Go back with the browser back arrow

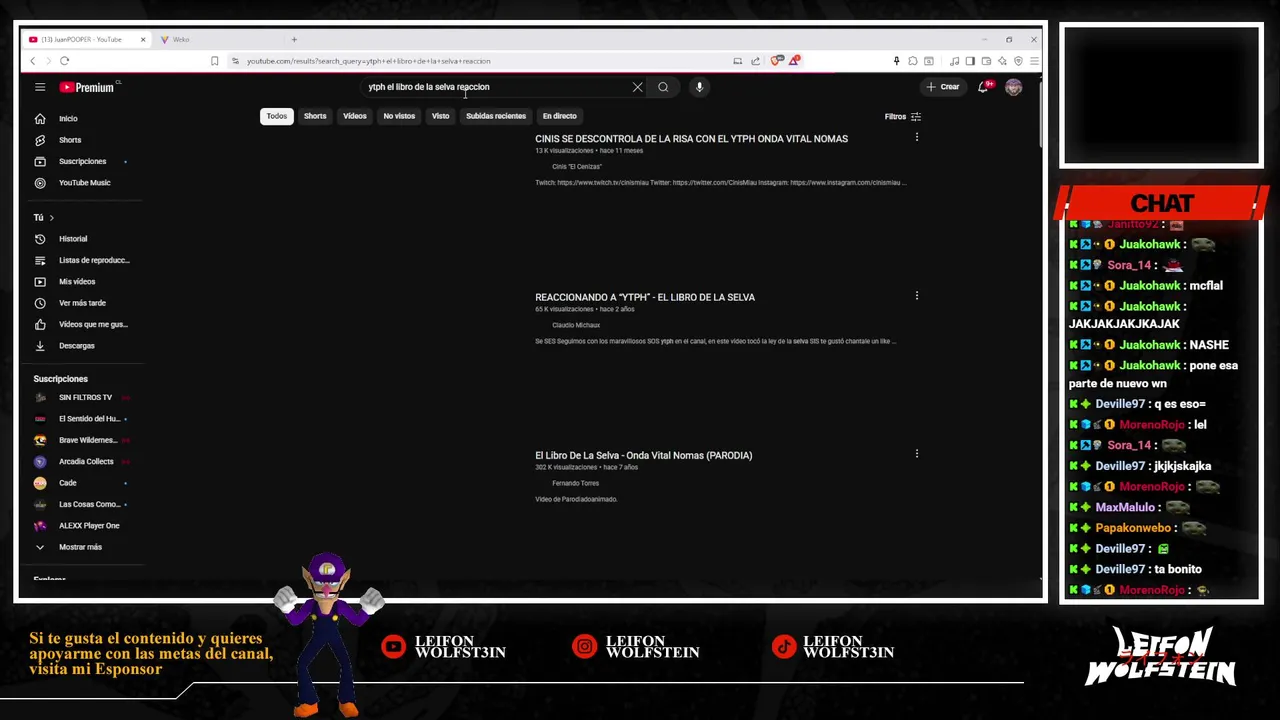[32, 61]
